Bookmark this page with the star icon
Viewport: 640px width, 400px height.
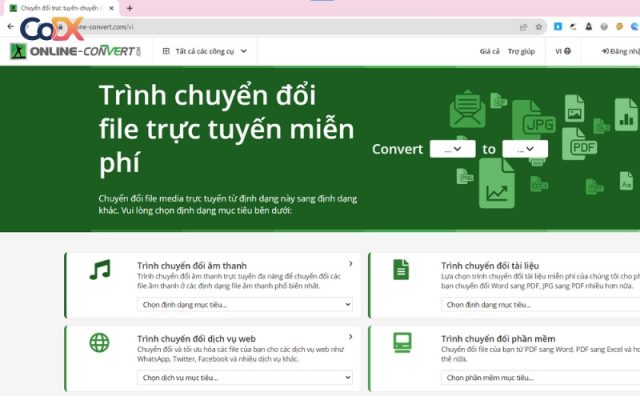tap(539, 27)
